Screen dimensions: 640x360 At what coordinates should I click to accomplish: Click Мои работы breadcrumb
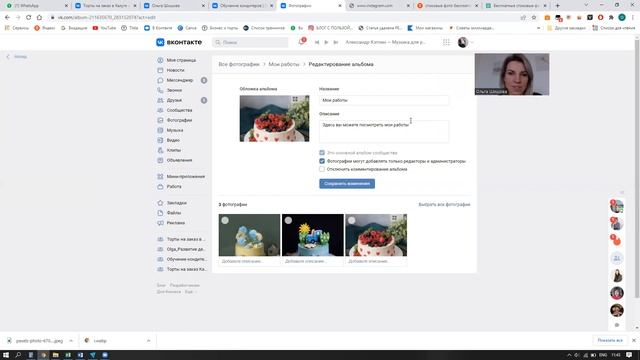pyautogui.click(x=284, y=64)
